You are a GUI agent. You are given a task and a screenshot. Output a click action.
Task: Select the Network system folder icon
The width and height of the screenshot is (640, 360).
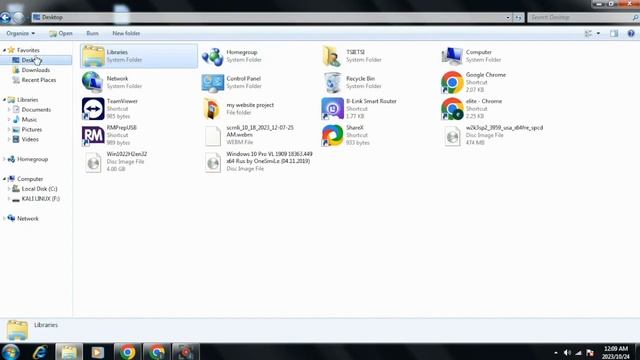click(x=93, y=82)
